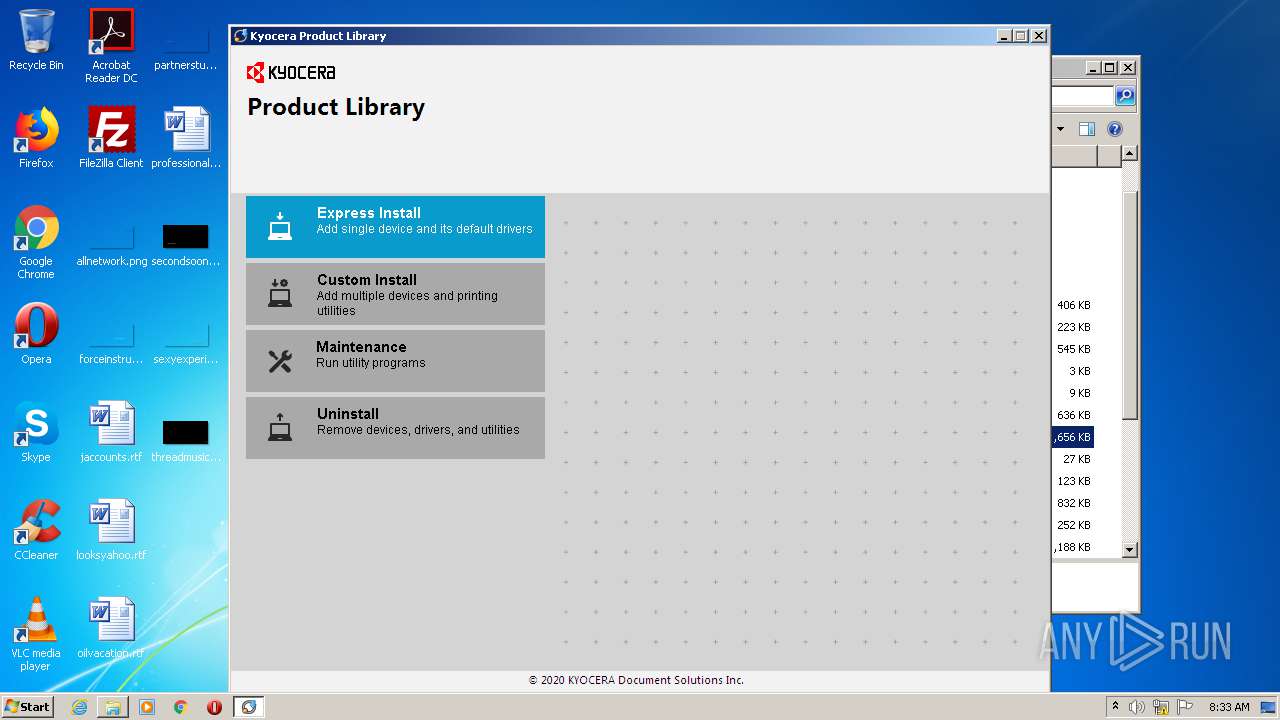Select allnetwork.png file on desktop
1280x720 pixels.
coord(111,246)
